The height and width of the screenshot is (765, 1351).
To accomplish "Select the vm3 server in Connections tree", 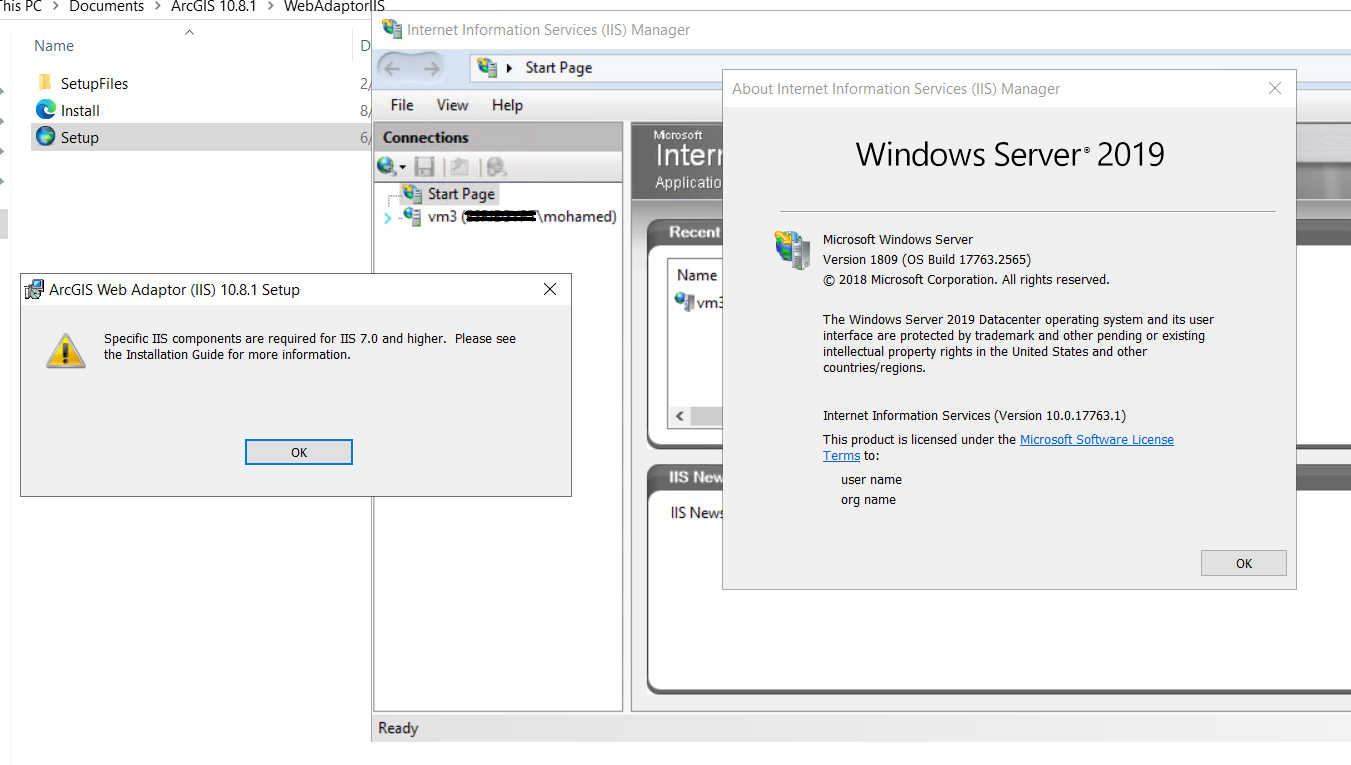I will coord(522,216).
